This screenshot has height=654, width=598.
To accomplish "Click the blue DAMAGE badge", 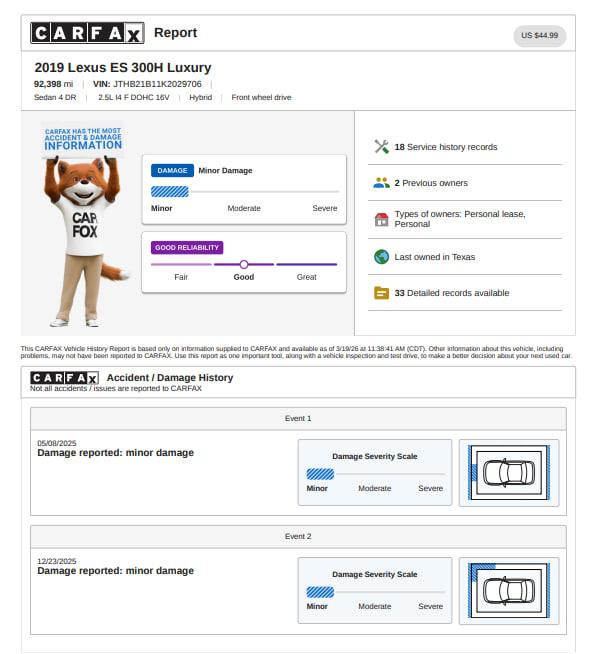I will click(172, 171).
